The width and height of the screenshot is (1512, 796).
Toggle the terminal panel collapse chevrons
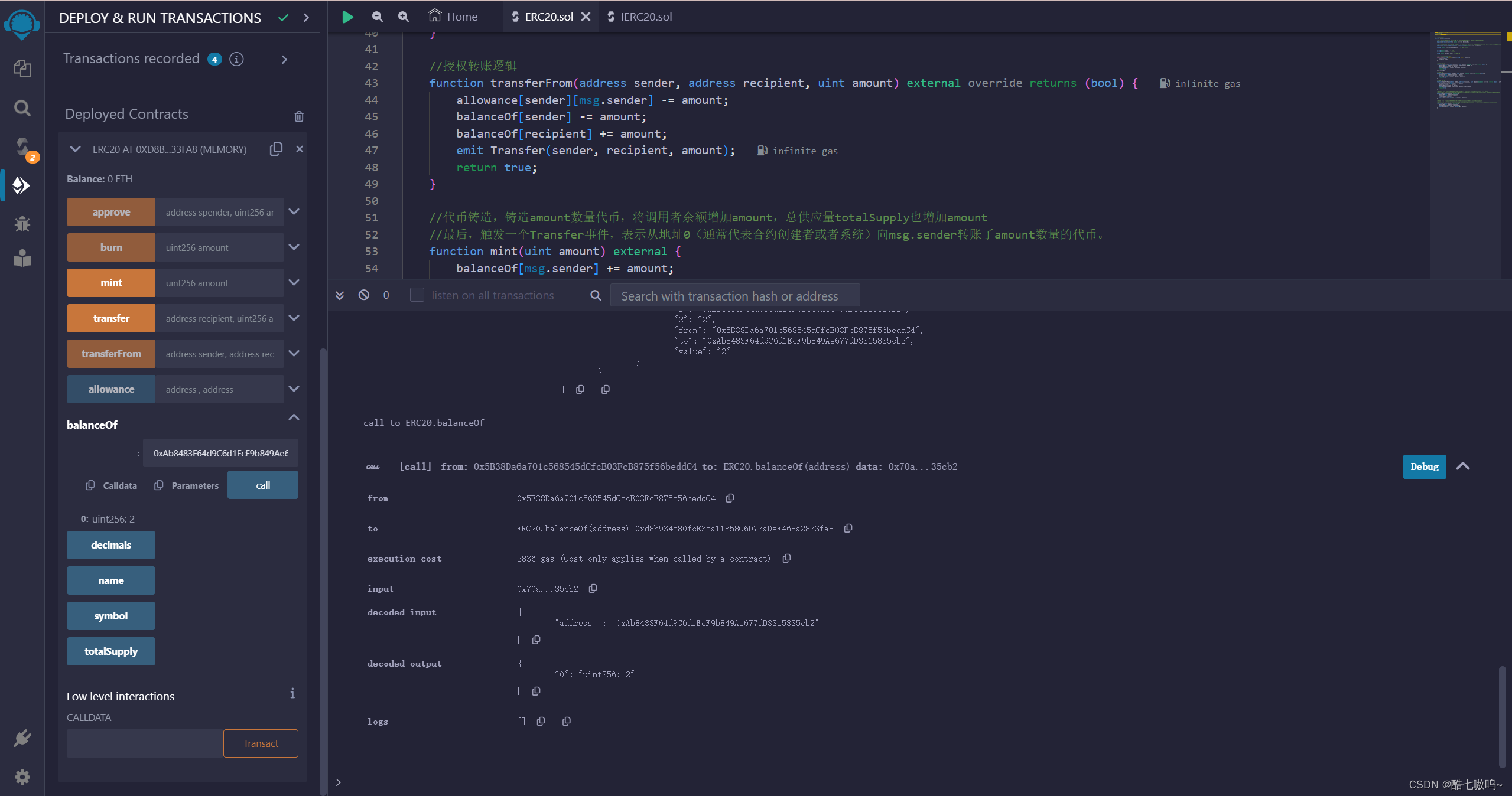340,295
